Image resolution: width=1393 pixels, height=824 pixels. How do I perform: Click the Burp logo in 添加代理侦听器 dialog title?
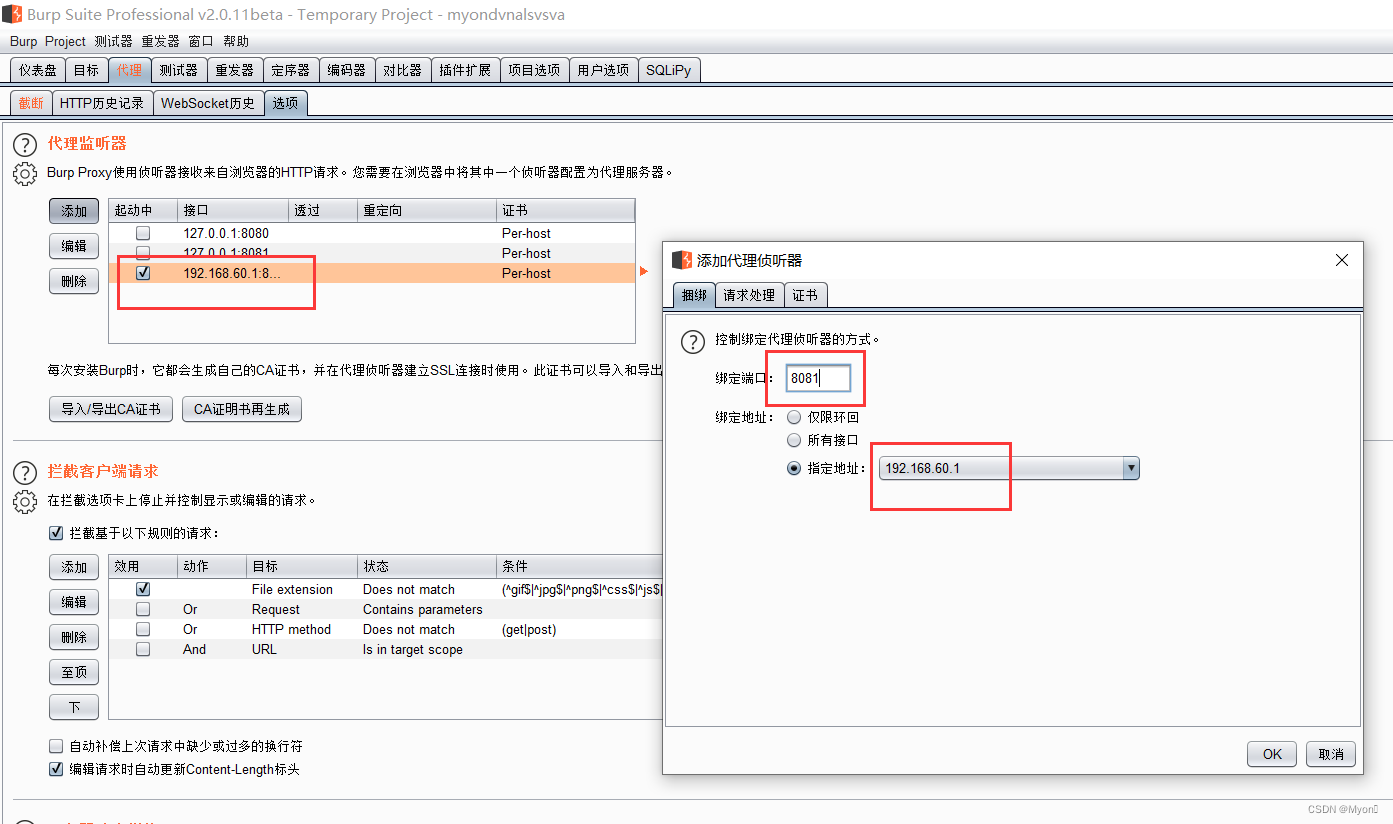(682, 260)
